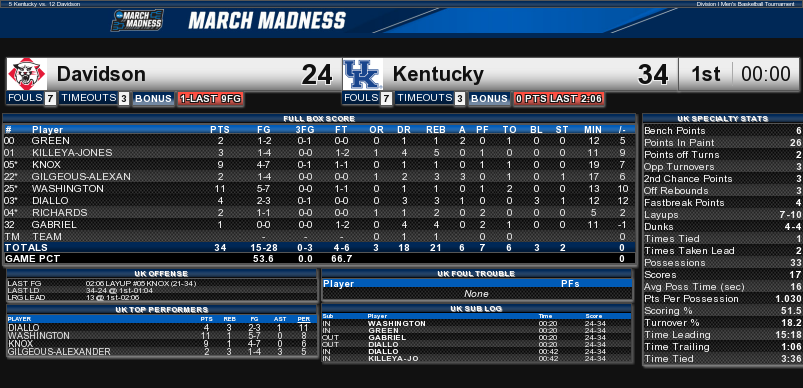The width and height of the screenshot is (803, 388).
Task: Click the PER column in top performers
Action: (304, 319)
